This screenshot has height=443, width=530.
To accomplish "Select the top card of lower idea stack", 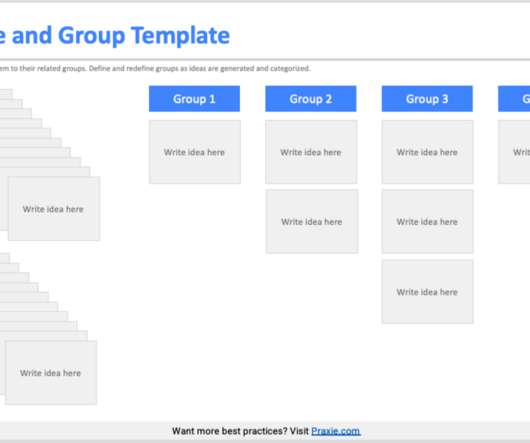I will 51,372.
